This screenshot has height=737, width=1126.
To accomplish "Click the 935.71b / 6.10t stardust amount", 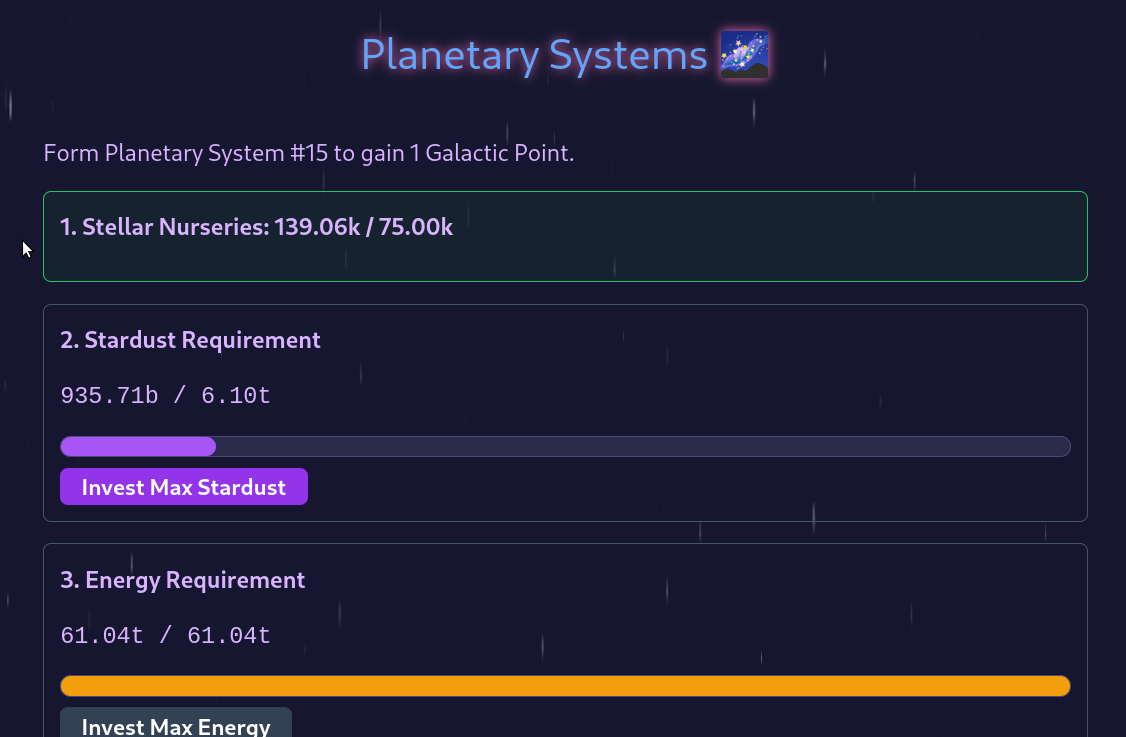I will click(165, 396).
